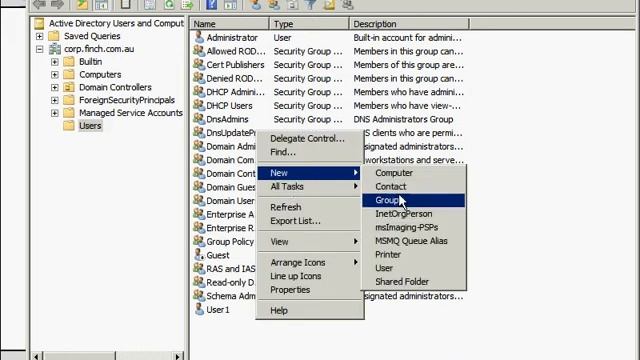640x360 pixels.
Task: Sort by the Type column header
Action: (309, 24)
